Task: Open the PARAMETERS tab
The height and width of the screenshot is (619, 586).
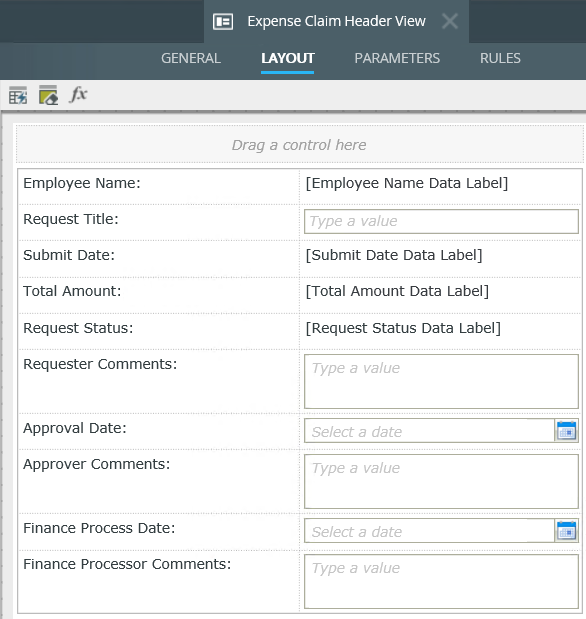Action: pyautogui.click(x=397, y=58)
